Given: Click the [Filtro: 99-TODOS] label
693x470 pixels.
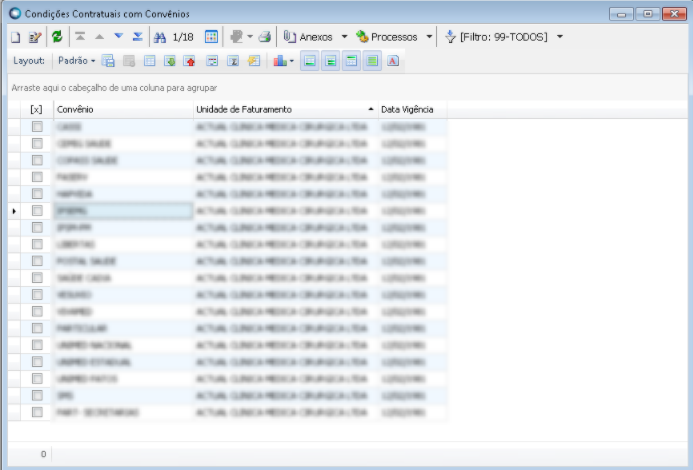Looking at the screenshot, I should coord(503,37).
